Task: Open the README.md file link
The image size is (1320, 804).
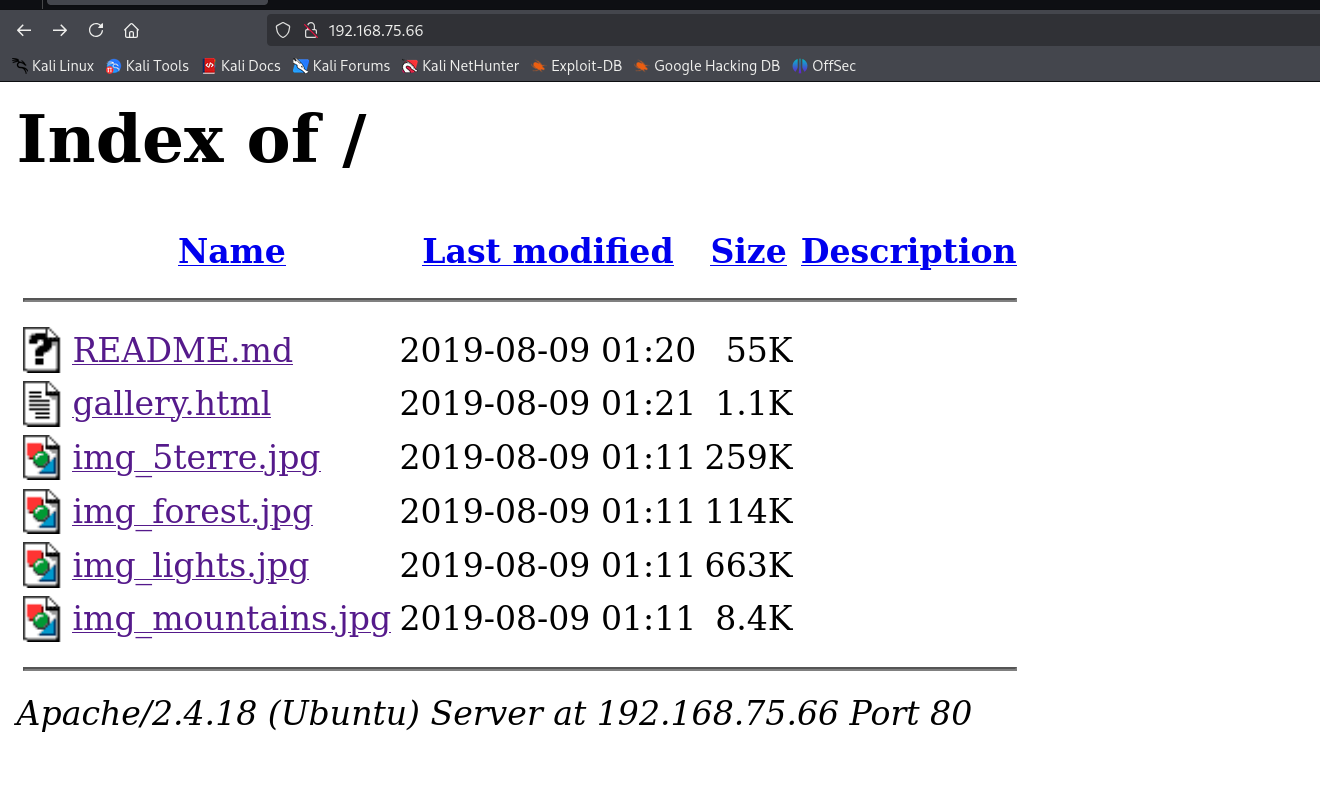Action: (x=182, y=351)
